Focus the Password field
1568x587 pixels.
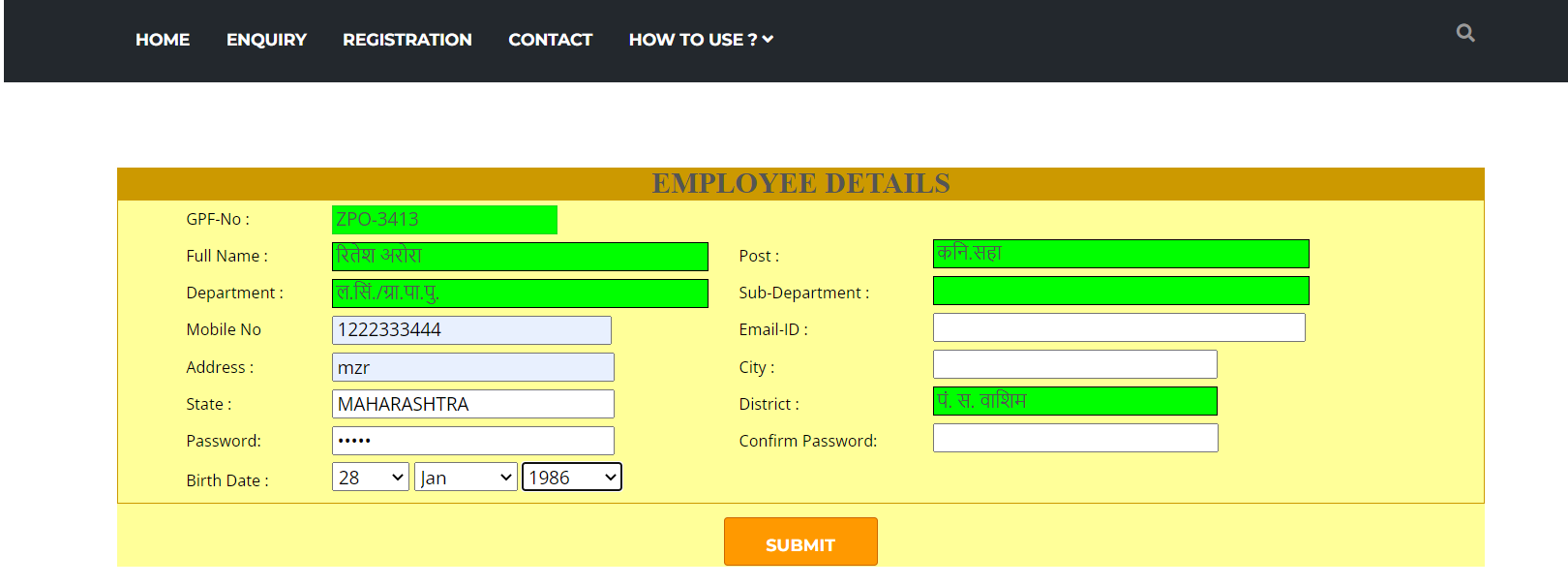(x=472, y=441)
